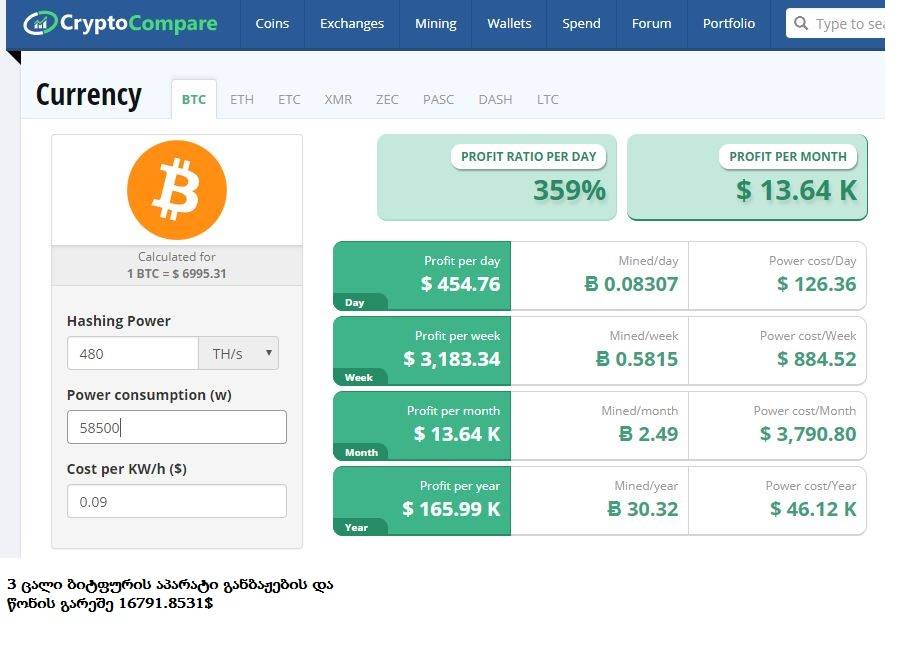Click the Power consumption input field
This screenshot has height=656, width=922.
177,427
